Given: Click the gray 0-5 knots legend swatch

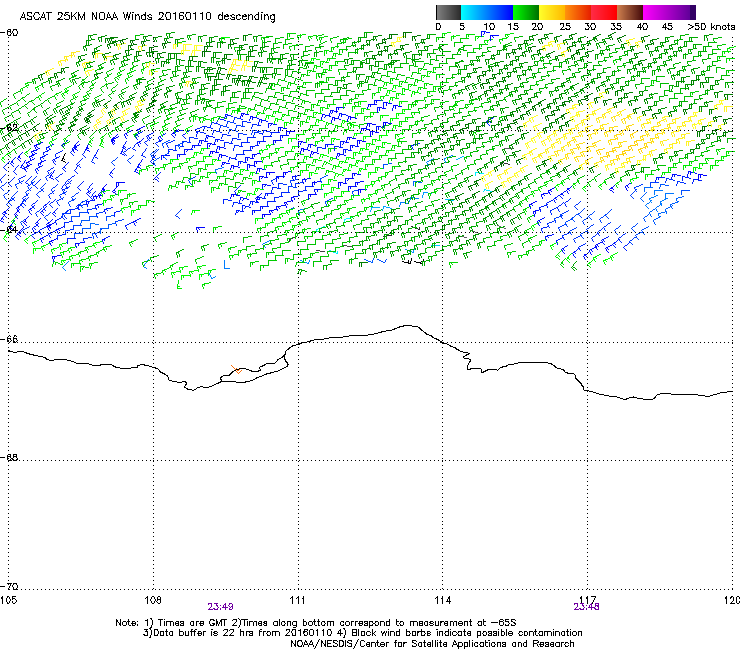Looking at the screenshot, I should [x=449, y=12].
